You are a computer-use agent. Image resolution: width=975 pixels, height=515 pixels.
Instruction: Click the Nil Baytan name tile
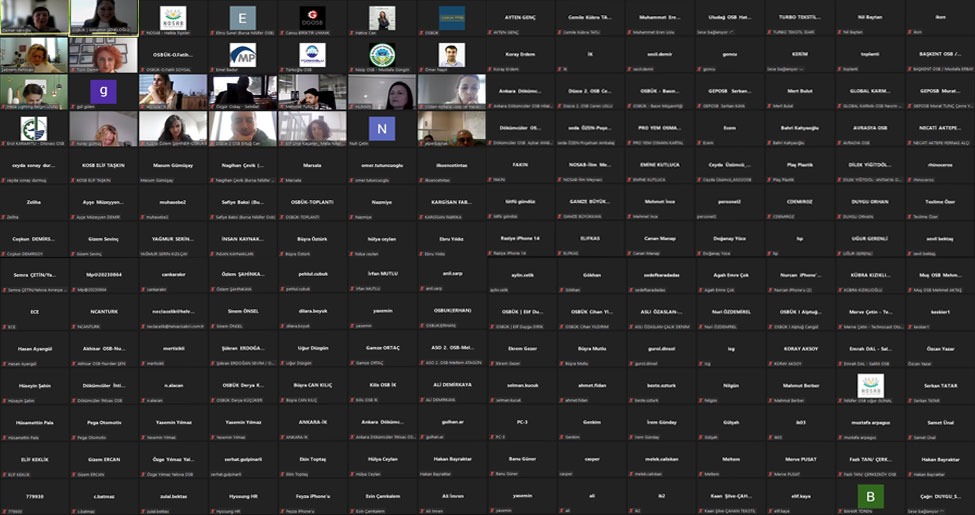point(870,18)
